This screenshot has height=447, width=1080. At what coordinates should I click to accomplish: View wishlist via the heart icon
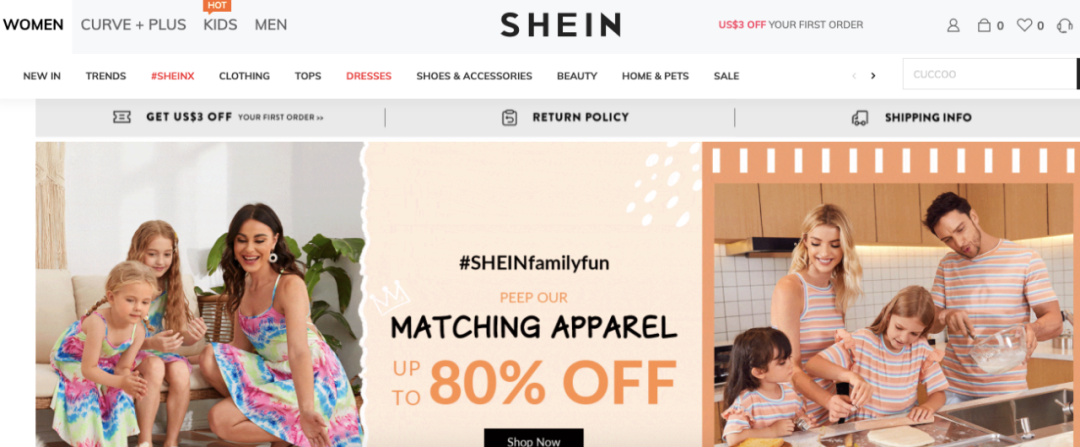click(1024, 25)
